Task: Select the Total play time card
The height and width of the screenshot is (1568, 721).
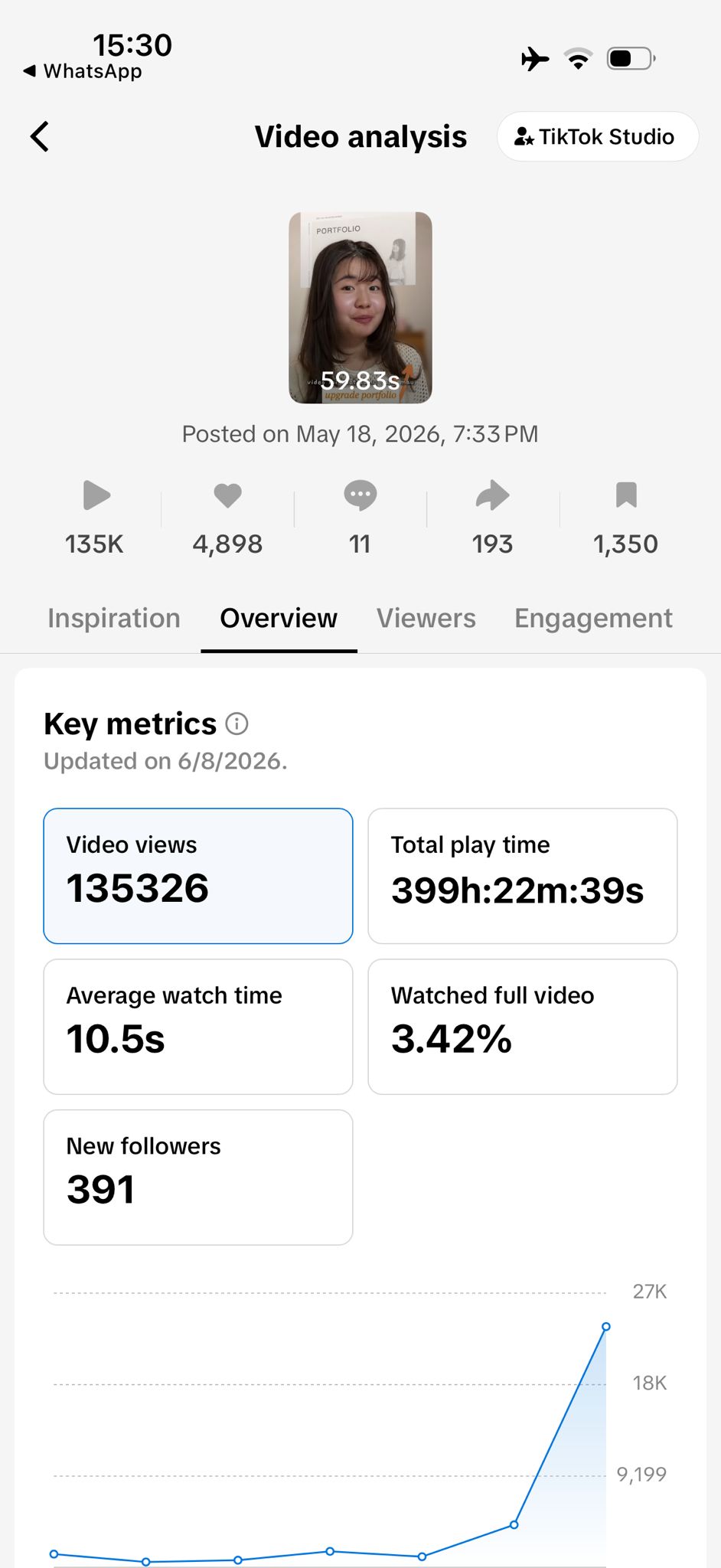Action: (x=523, y=876)
